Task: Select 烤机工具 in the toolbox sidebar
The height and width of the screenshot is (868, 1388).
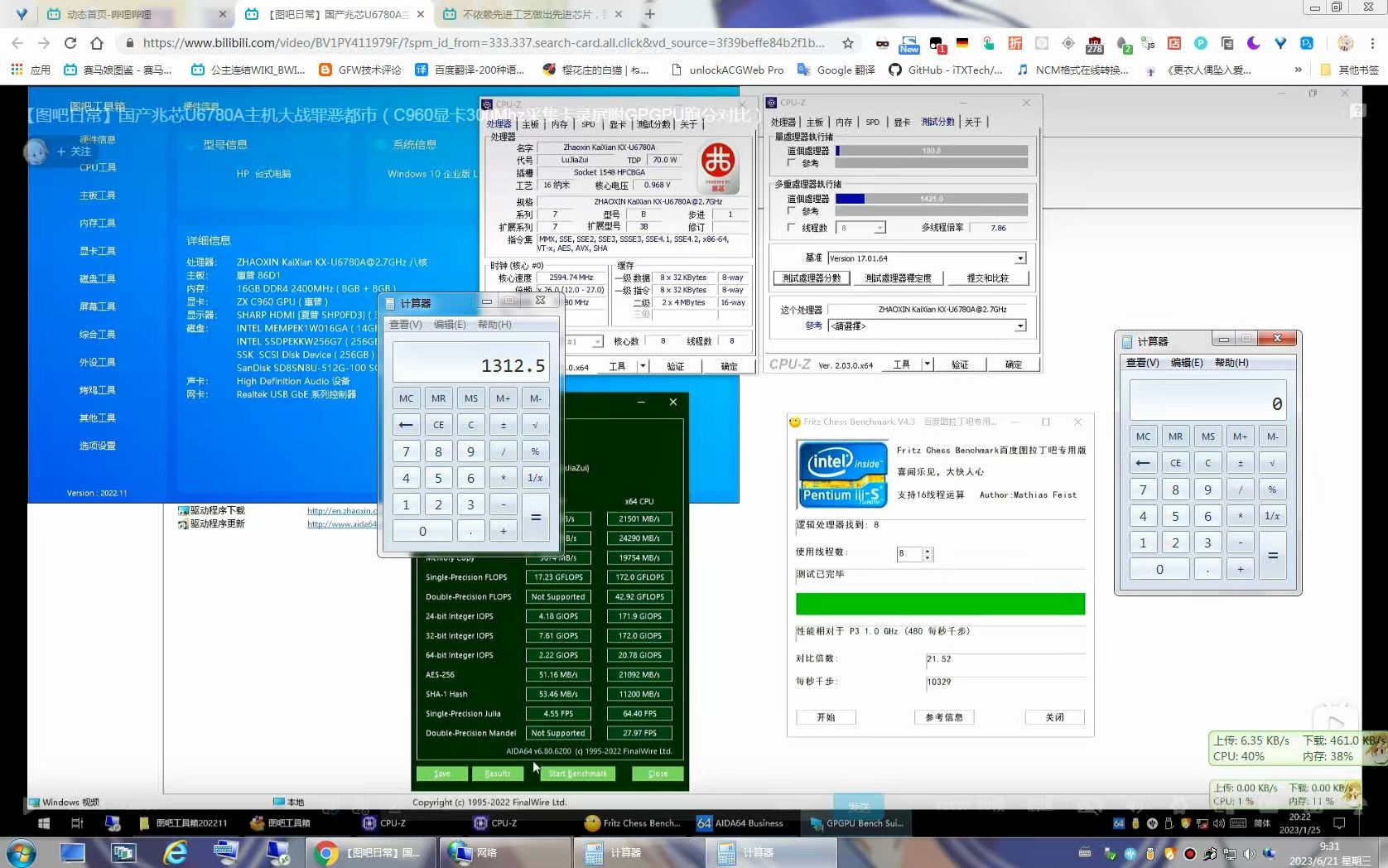Action: pyautogui.click(x=98, y=390)
